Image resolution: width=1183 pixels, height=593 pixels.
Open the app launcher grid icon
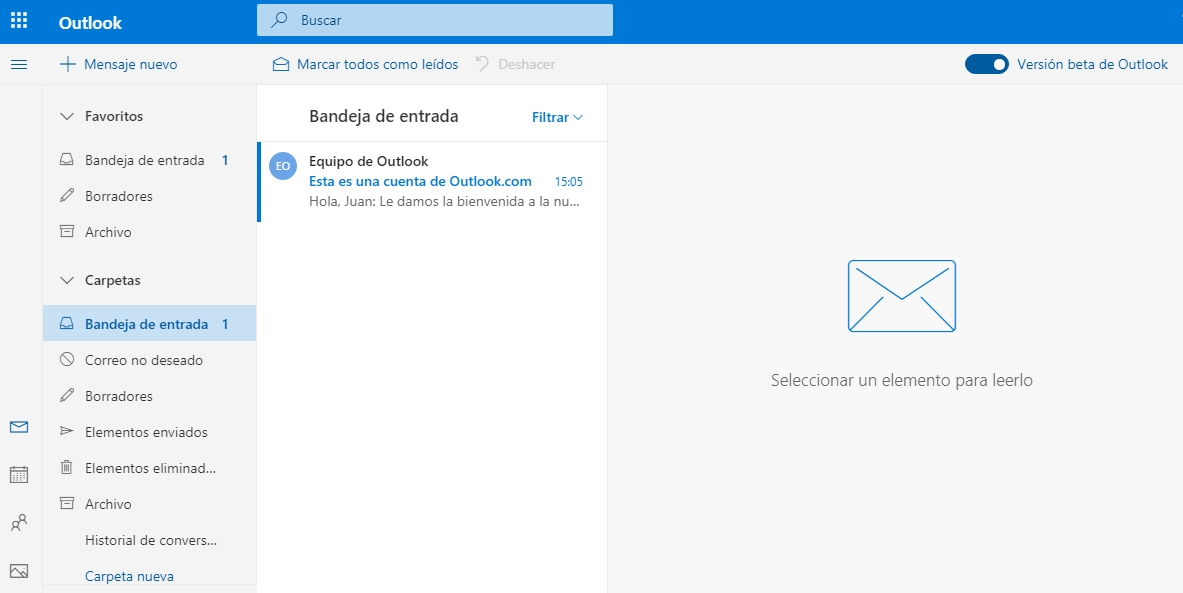pyautogui.click(x=19, y=20)
